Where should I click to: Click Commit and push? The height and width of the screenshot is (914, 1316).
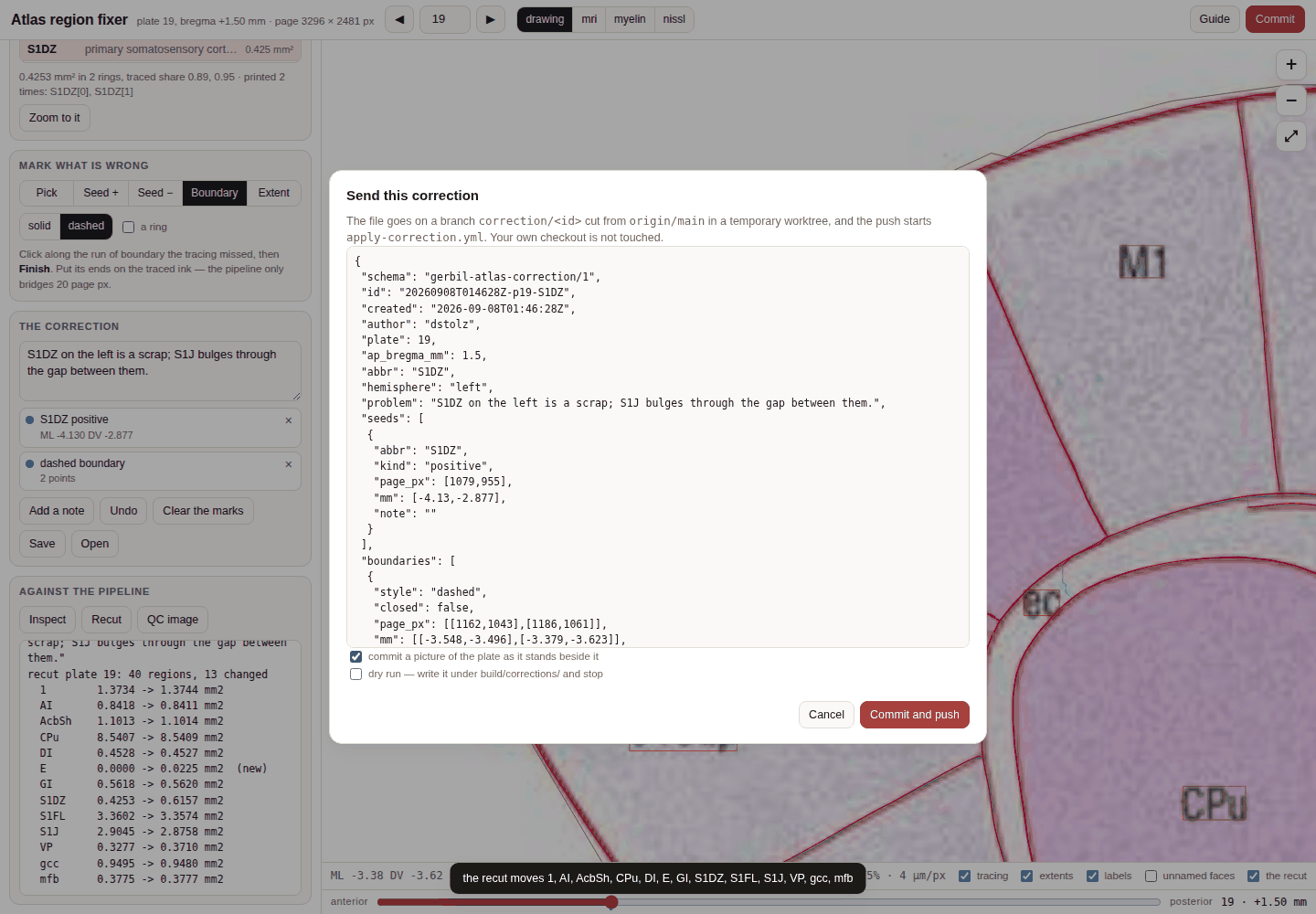(x=915, y=715)
